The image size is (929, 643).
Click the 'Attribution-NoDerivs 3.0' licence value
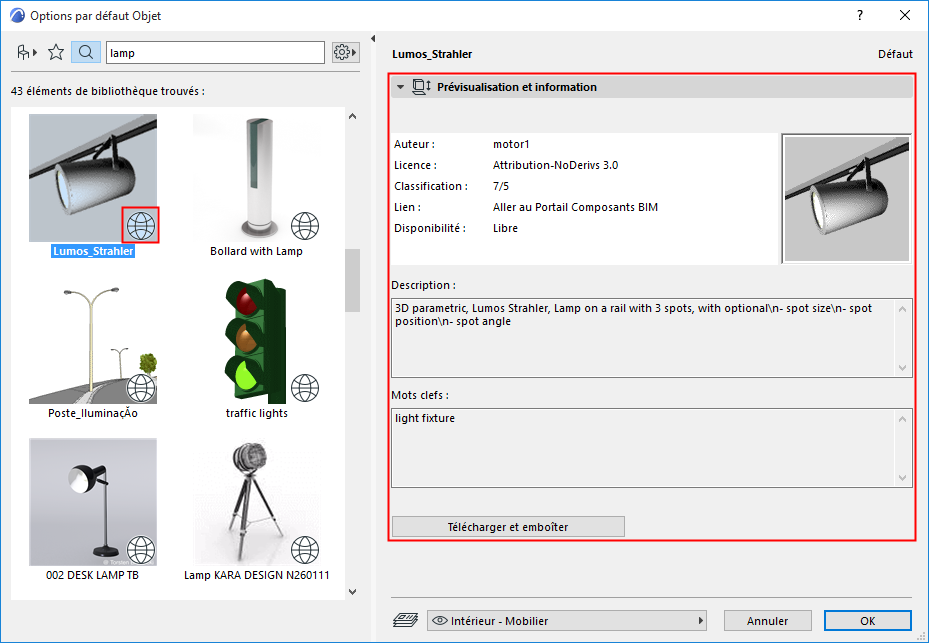click(555, 165)
